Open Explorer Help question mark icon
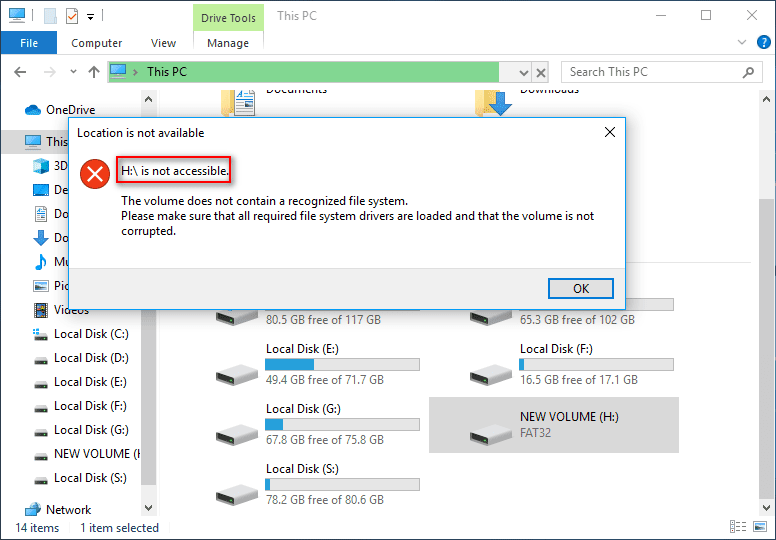Screen dimensions: 776x540 pos(763,43)
